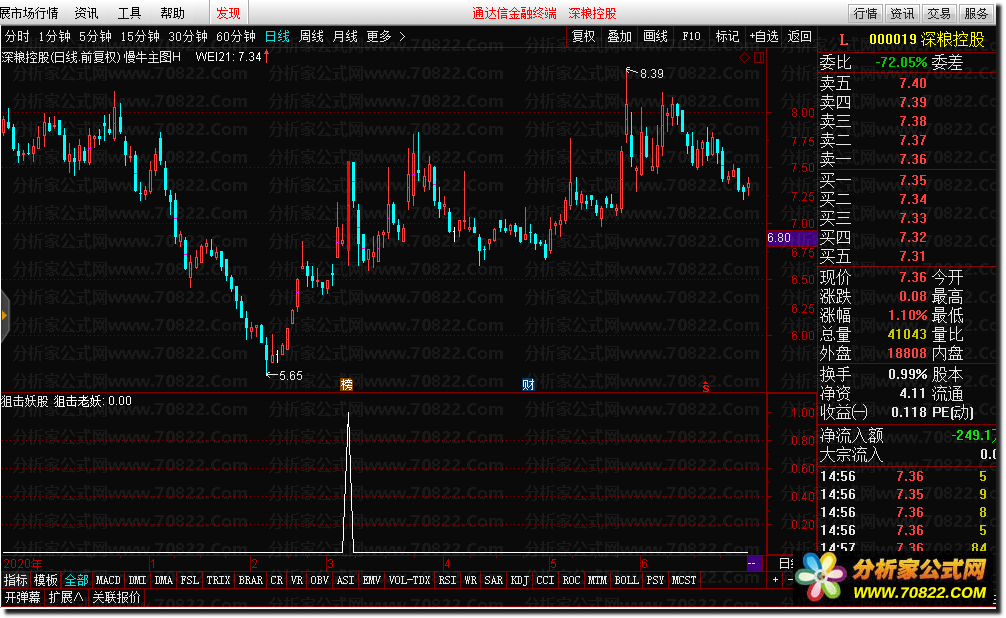
Task: Click the 叠加 overlay button
Action: pos(619,37)
